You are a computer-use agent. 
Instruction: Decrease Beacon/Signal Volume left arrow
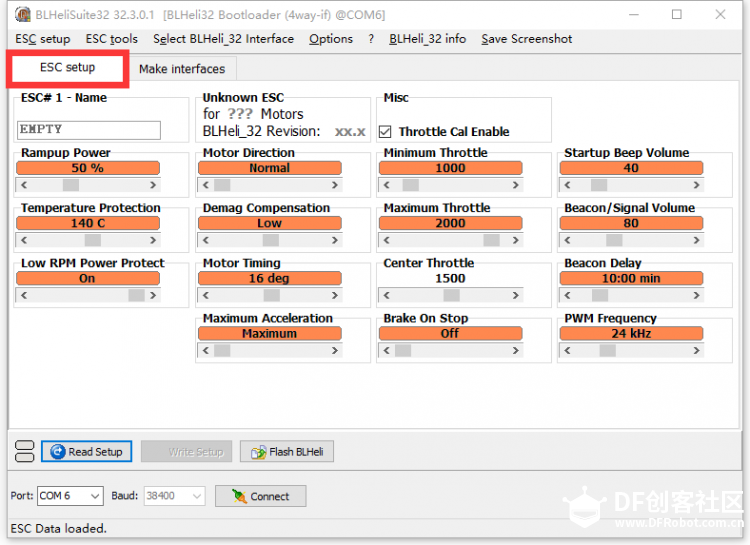coord(567,240)
